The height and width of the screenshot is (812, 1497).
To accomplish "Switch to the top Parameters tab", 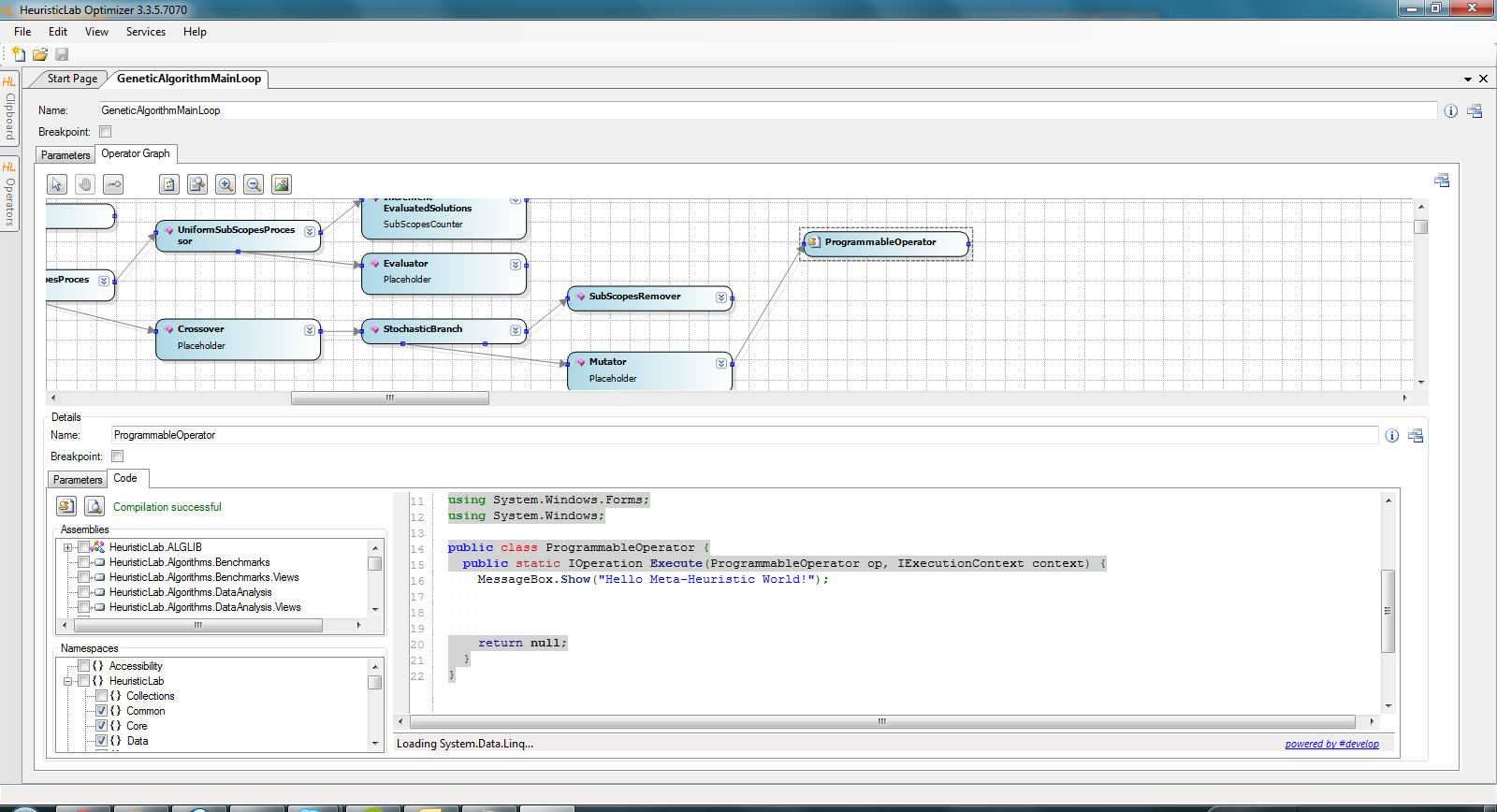I will pos(65,154).
